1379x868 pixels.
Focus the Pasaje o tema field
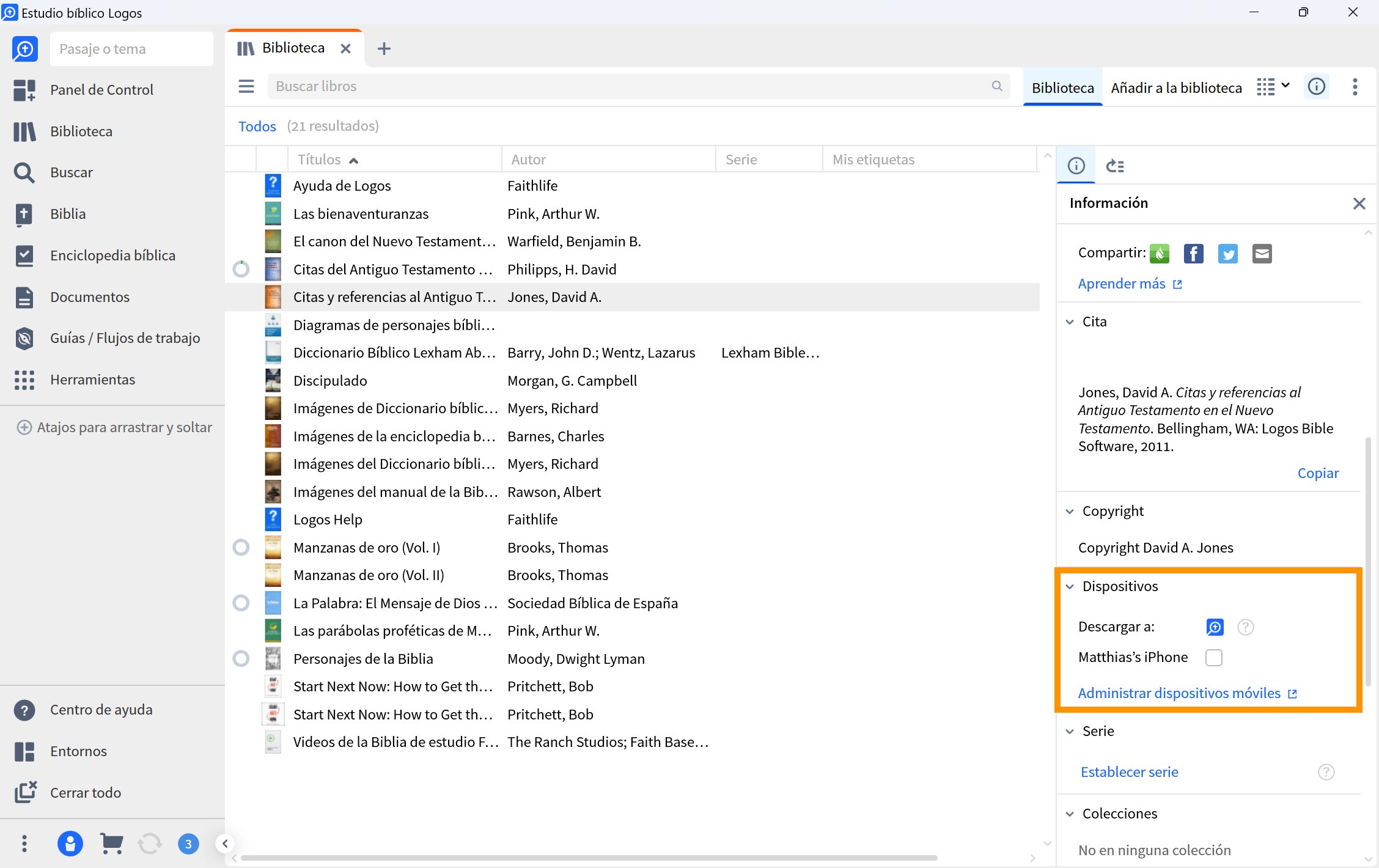(x=131, y=49)
